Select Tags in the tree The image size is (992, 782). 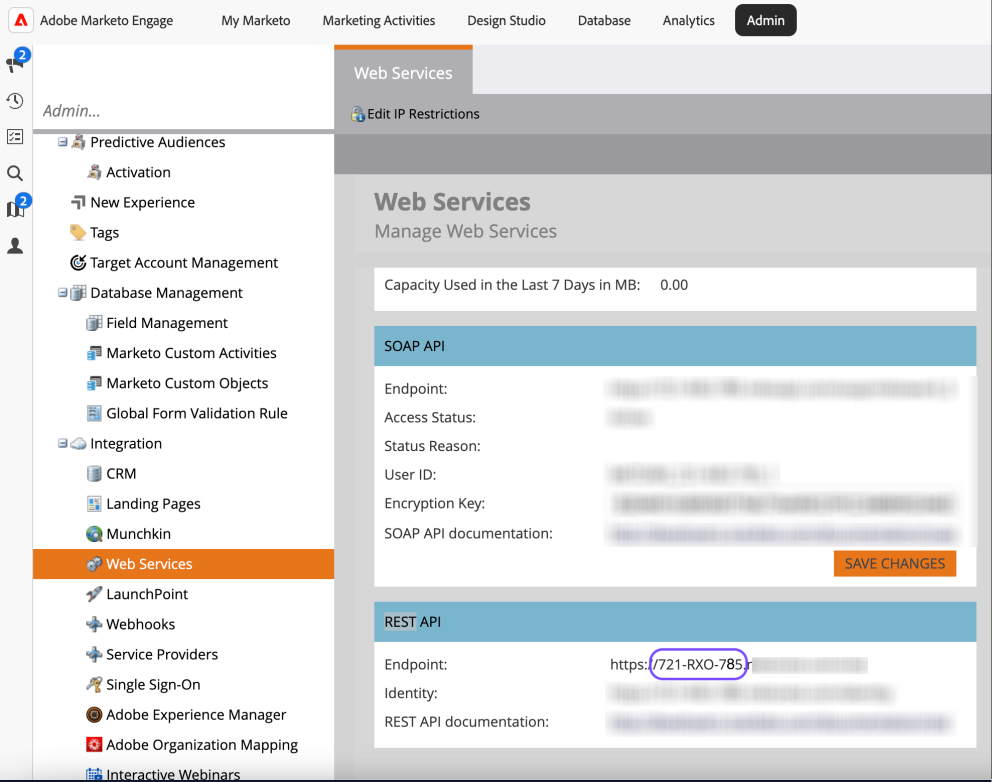click(104, 232)
